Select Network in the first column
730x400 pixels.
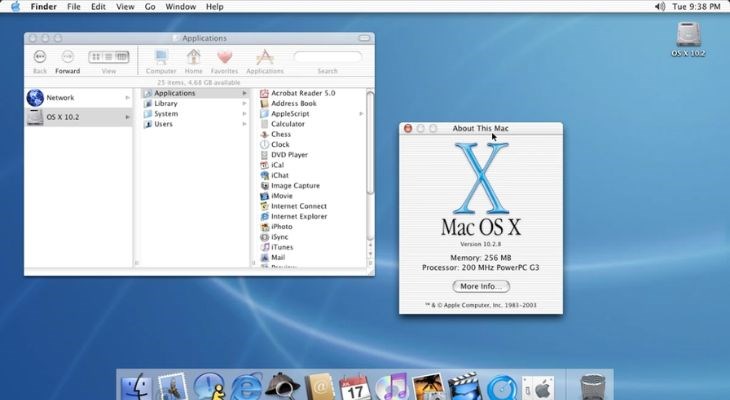(78, 98)
